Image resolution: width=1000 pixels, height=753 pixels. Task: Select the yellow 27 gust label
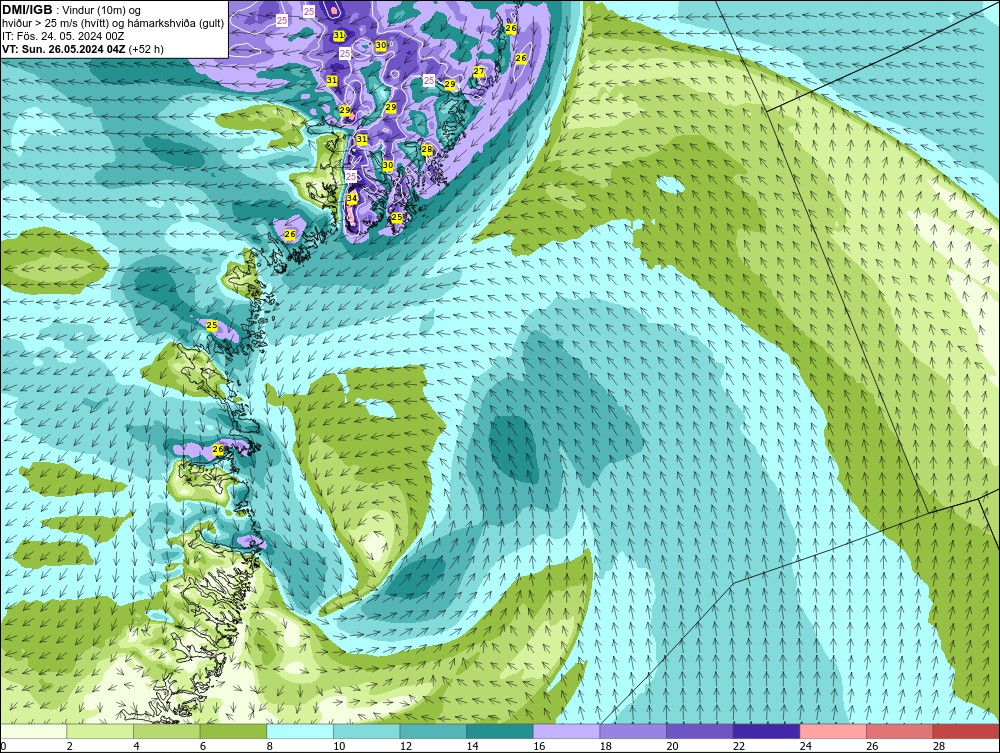[479, 71]
